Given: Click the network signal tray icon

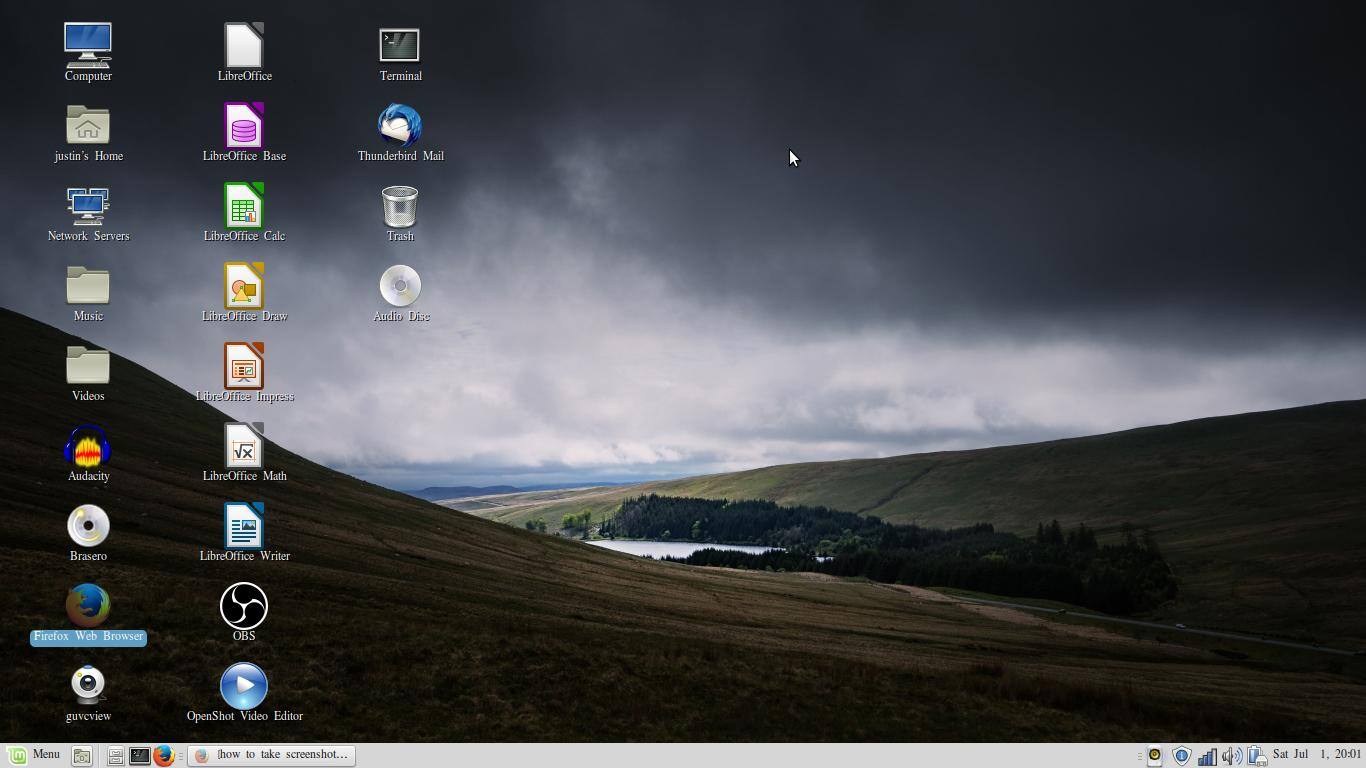Looking at the screenshot, I should tap(1207, 756).
